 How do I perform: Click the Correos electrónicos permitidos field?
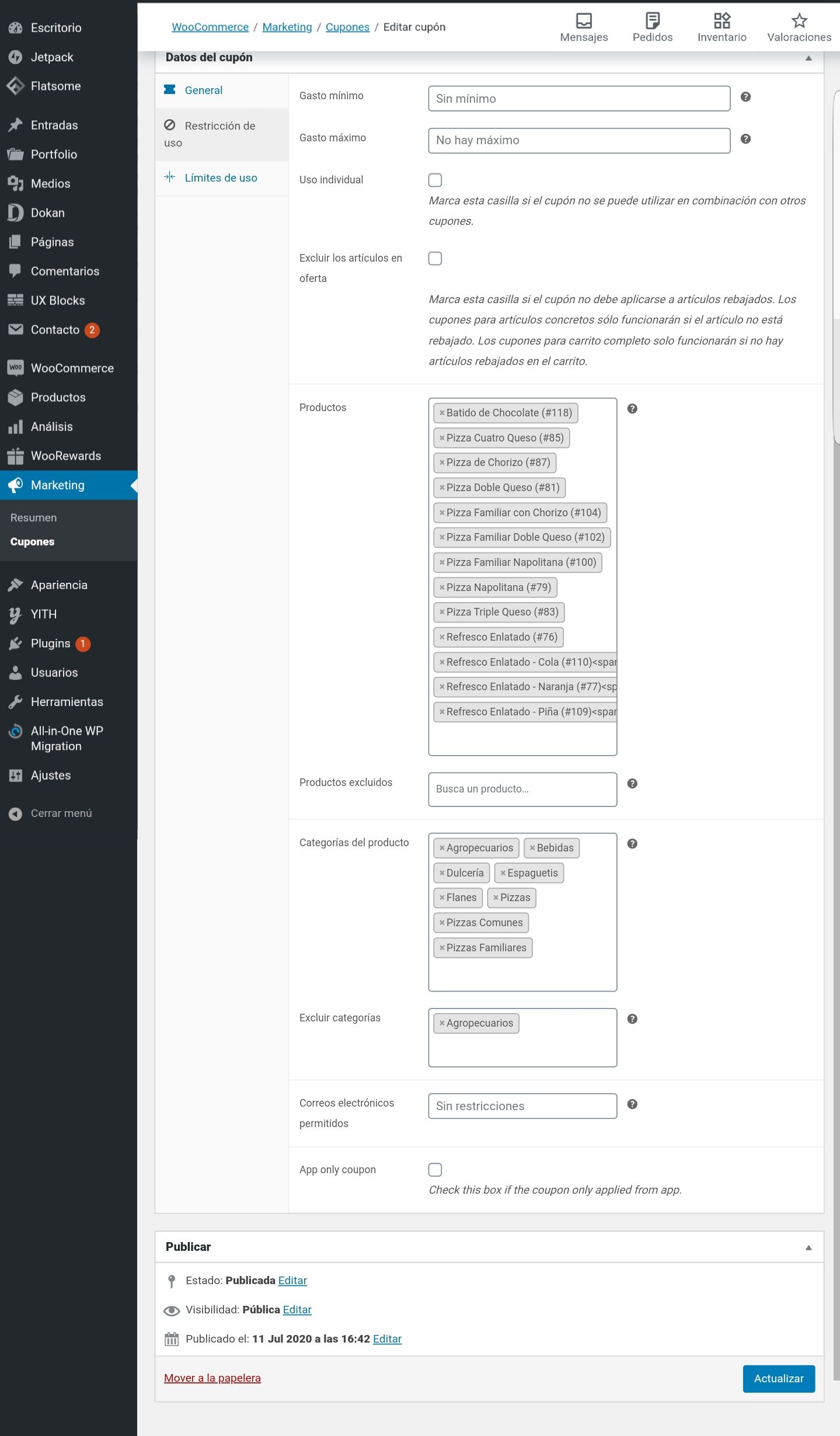click(x=522, y=1106)
